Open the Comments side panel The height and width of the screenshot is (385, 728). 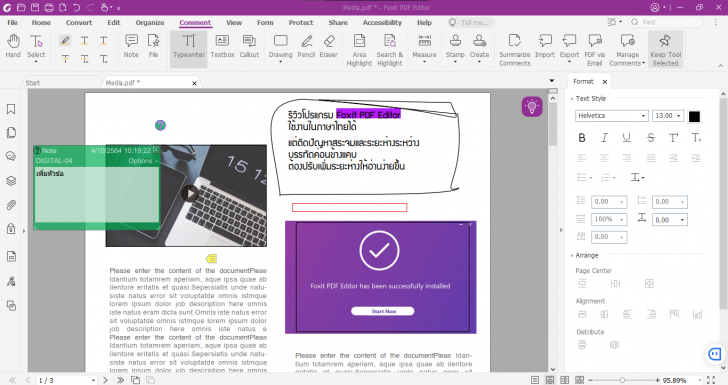tap(11, 157)
